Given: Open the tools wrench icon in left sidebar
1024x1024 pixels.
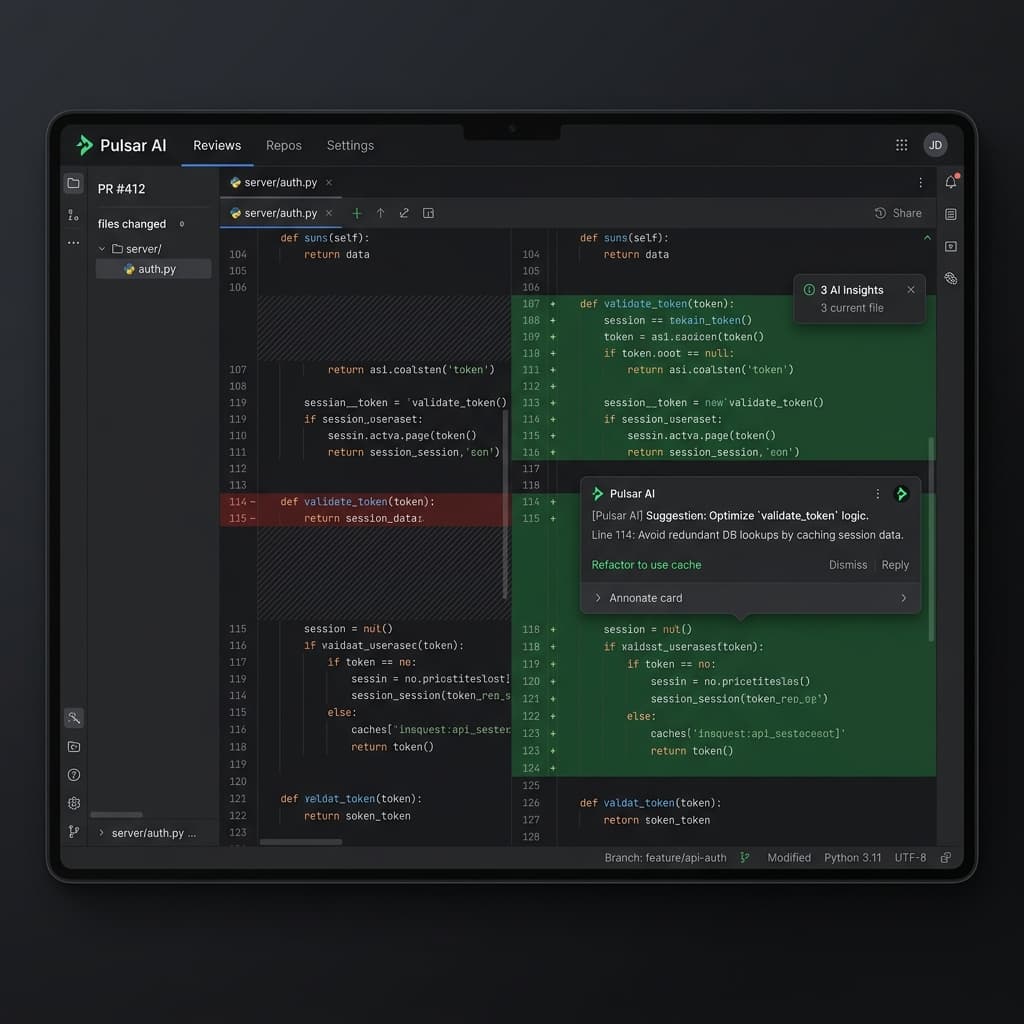Looking at the screenshot, I should click(x=74, y=718).
